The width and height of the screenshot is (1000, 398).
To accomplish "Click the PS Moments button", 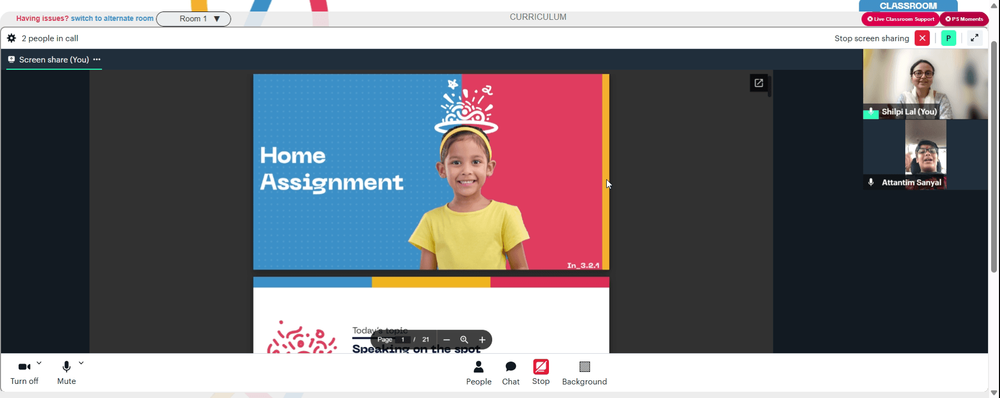I will point(964,19).
